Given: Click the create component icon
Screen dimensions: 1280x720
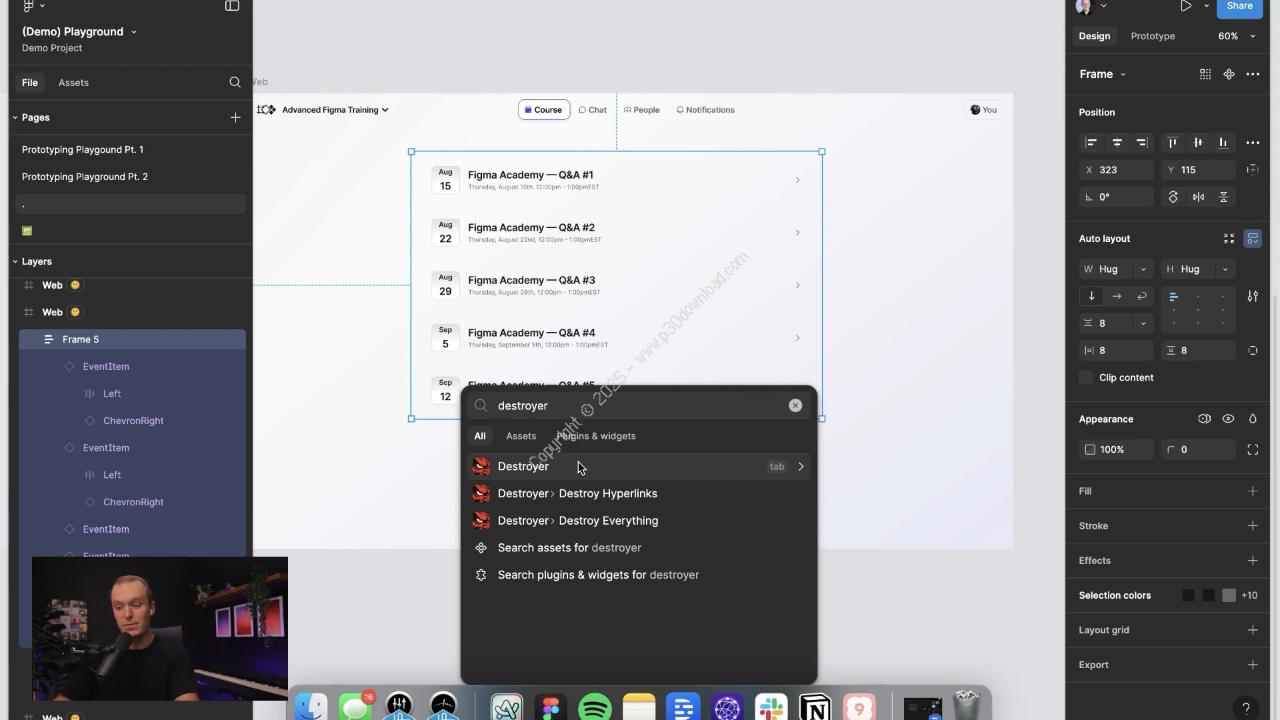Looking at the screenshot, I should point(1229,74).
